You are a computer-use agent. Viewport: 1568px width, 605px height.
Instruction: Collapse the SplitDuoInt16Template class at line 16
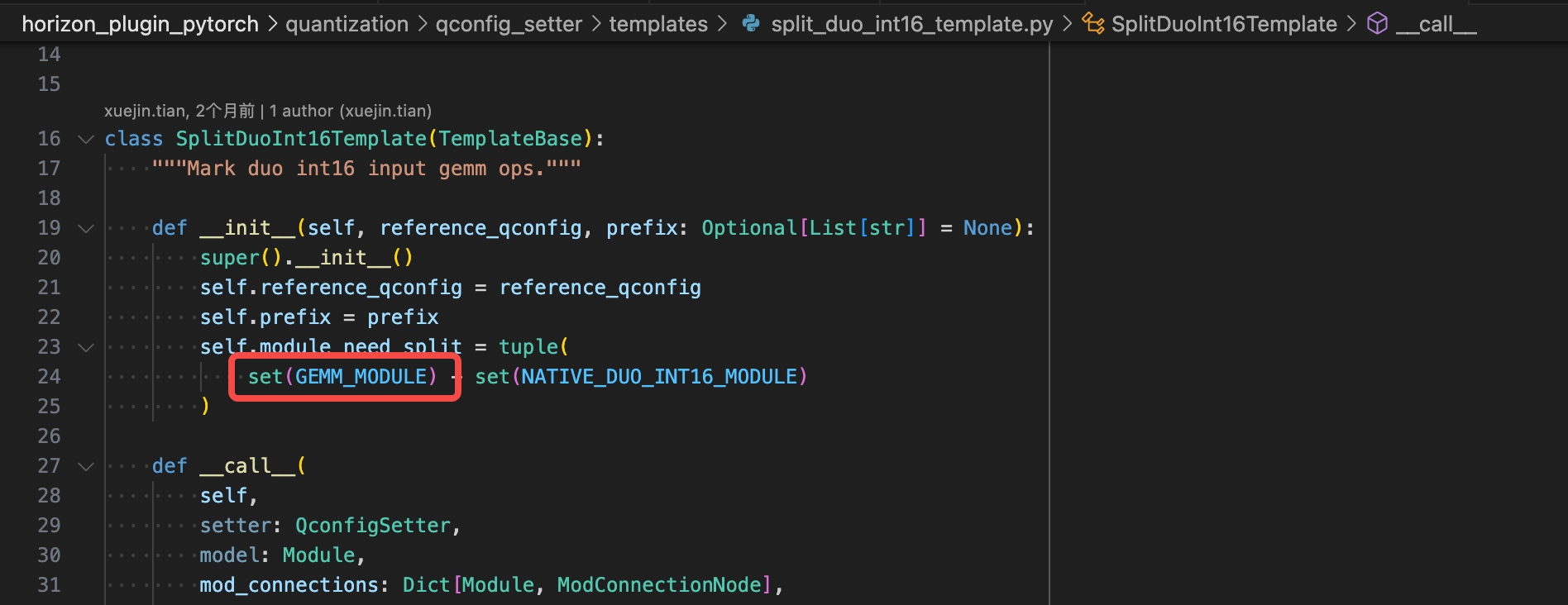(86, 139)
